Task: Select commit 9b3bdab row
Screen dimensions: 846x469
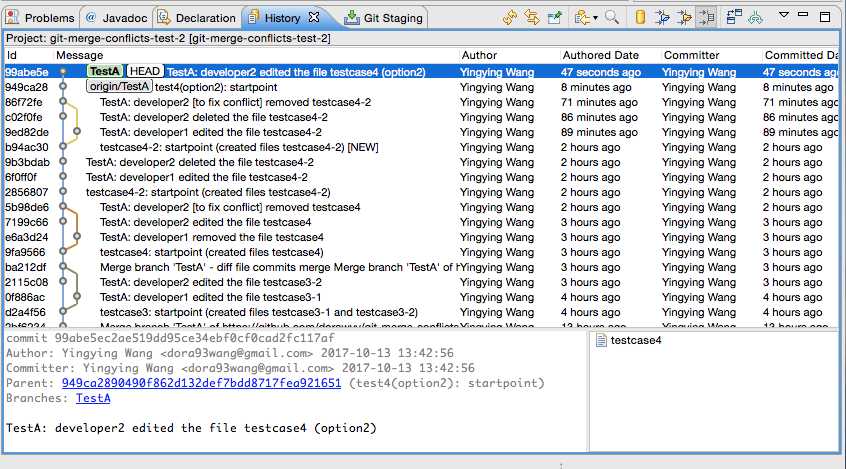Action: [x=421, y=162]
